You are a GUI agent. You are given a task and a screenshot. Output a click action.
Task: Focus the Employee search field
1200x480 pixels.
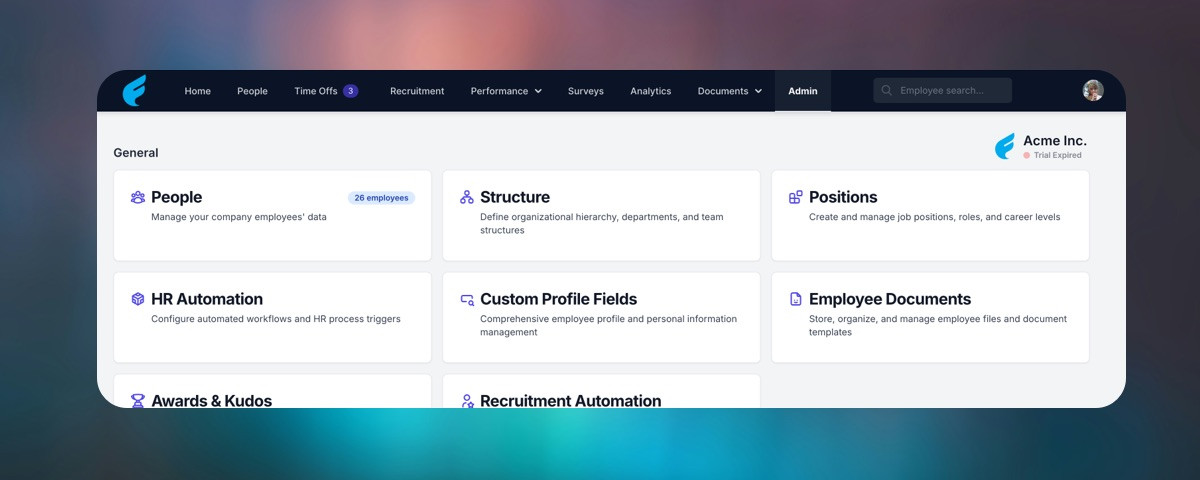(942, 91)
